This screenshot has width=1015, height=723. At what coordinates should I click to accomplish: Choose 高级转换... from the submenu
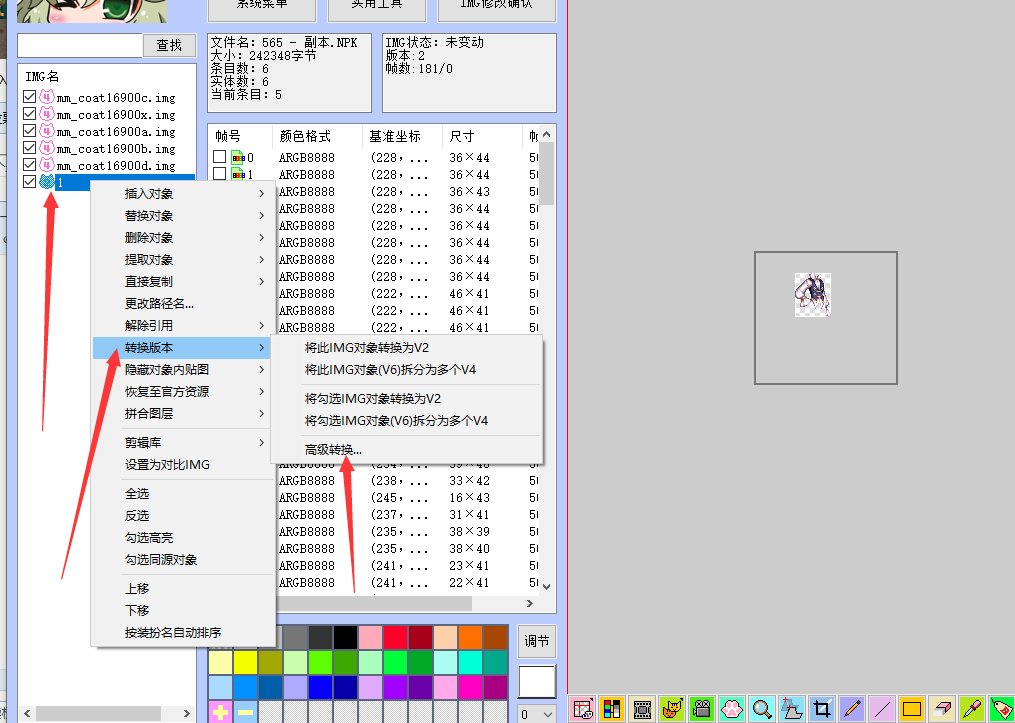pyautogui.click(x=333, y=450)
